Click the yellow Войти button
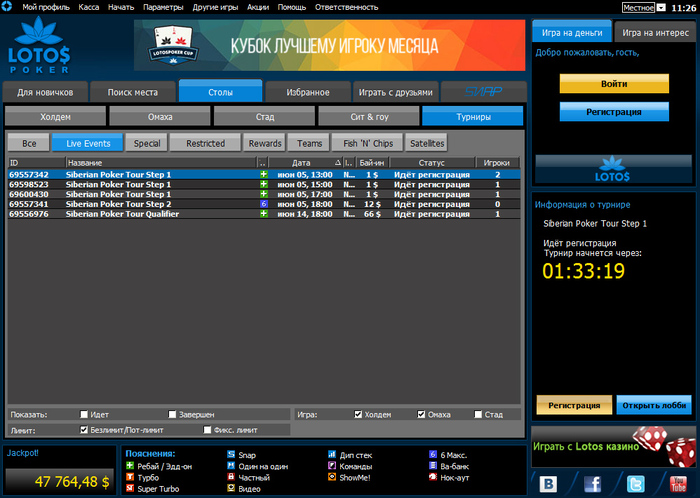This screenshot has width=700, height=498. [x=614, y=83]
